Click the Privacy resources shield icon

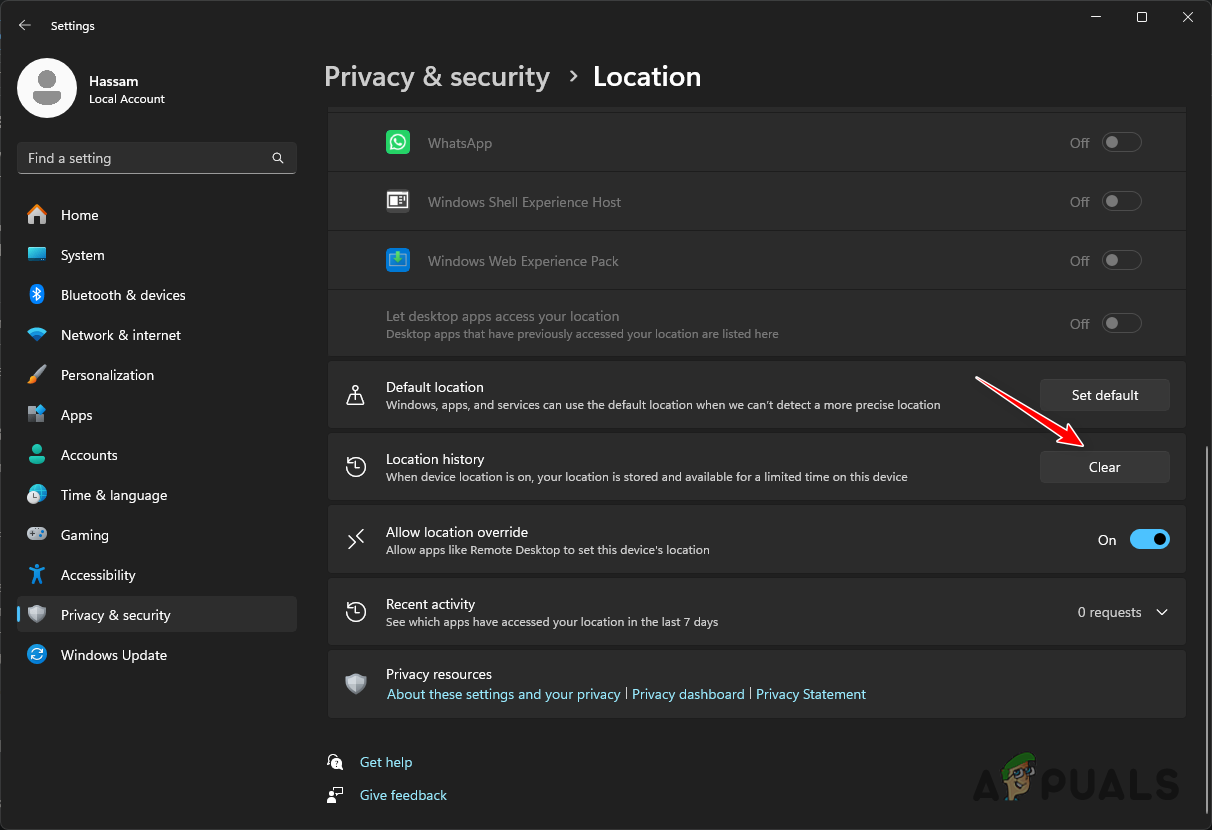[356, 683]
